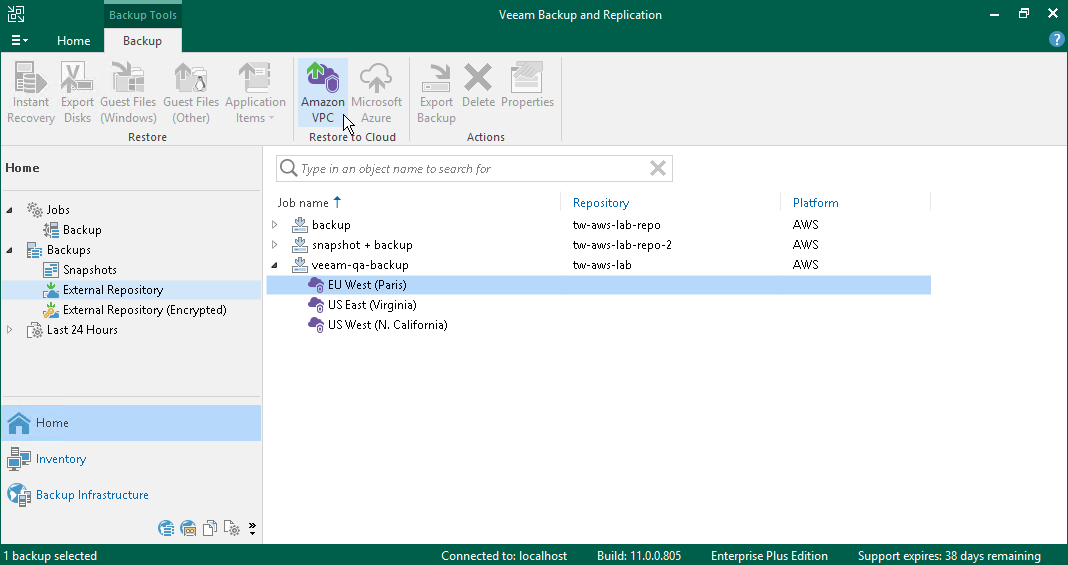Select US East (Virginia) item
The width and height of the screenshot is (1068, 565).
point(372,305)
